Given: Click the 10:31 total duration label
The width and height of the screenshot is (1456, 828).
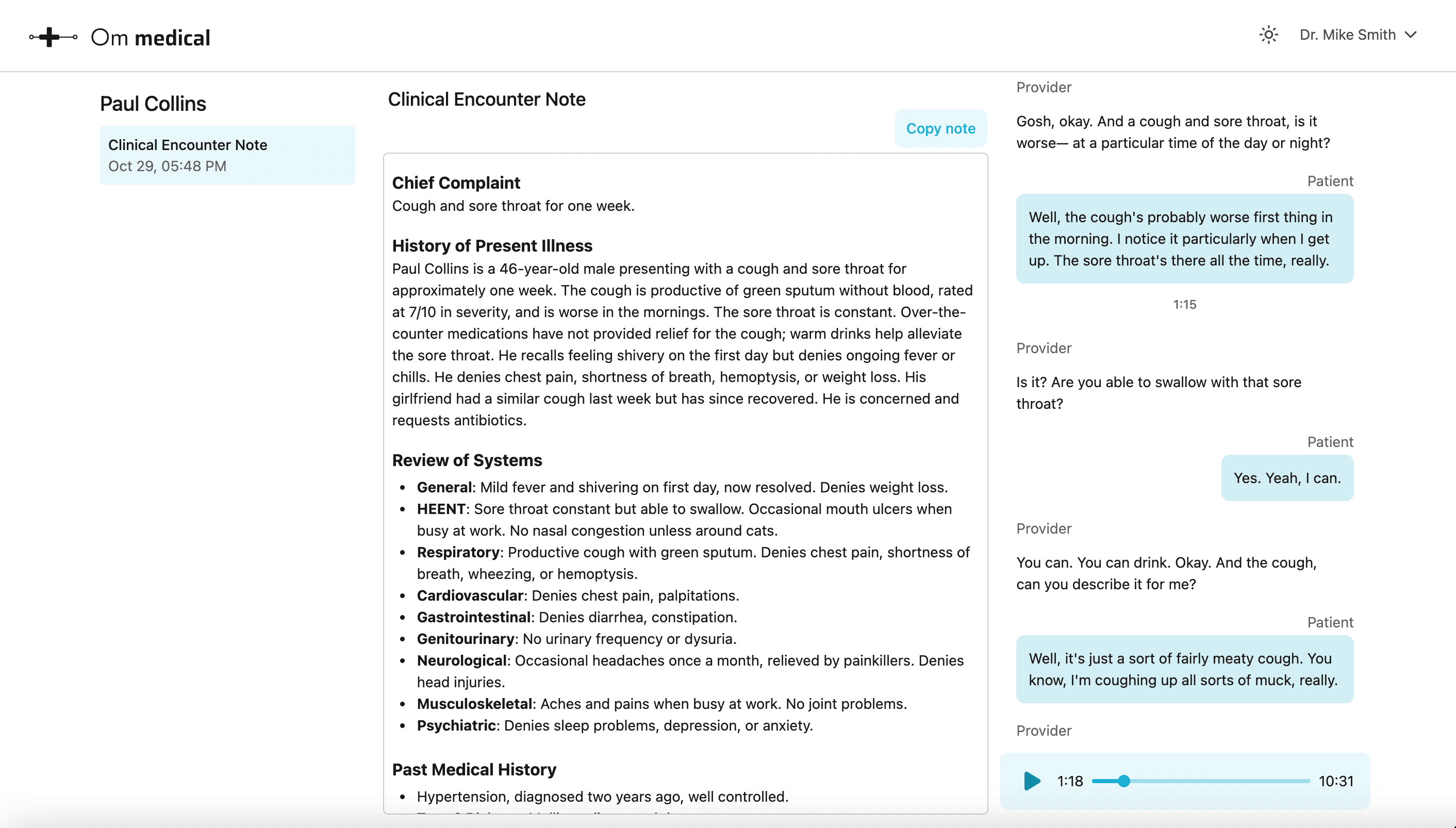Looking at the screenshot, I should pyautogui.click(x=1335, y=781).
